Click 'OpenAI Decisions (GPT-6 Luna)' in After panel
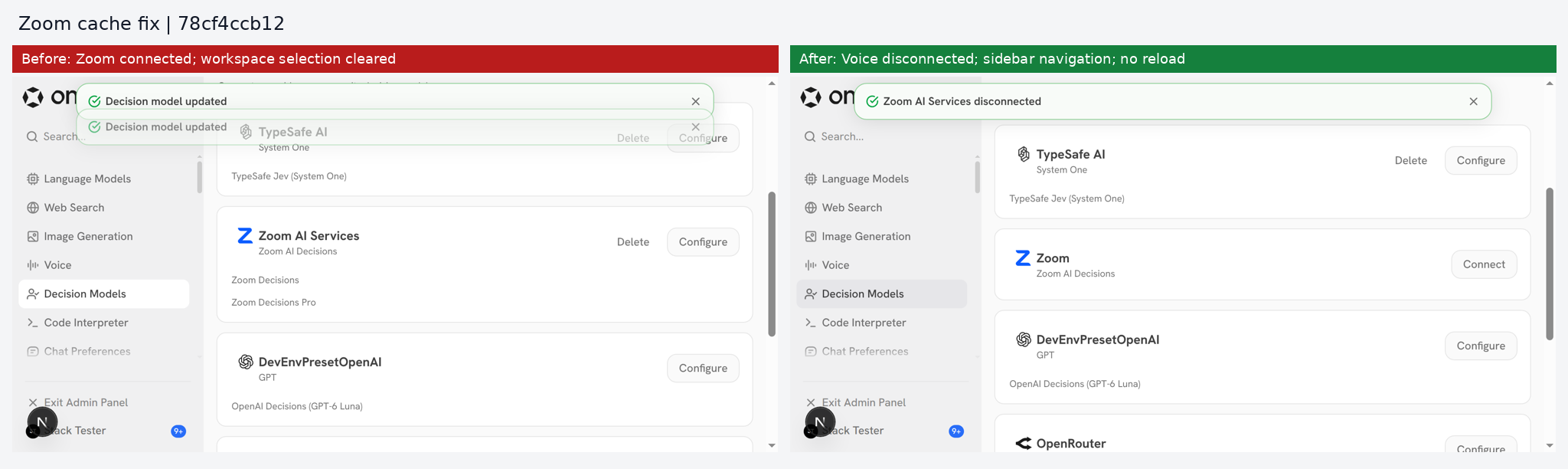Viewport: 1568px width, 469px height. click(x=1075, y=384)
